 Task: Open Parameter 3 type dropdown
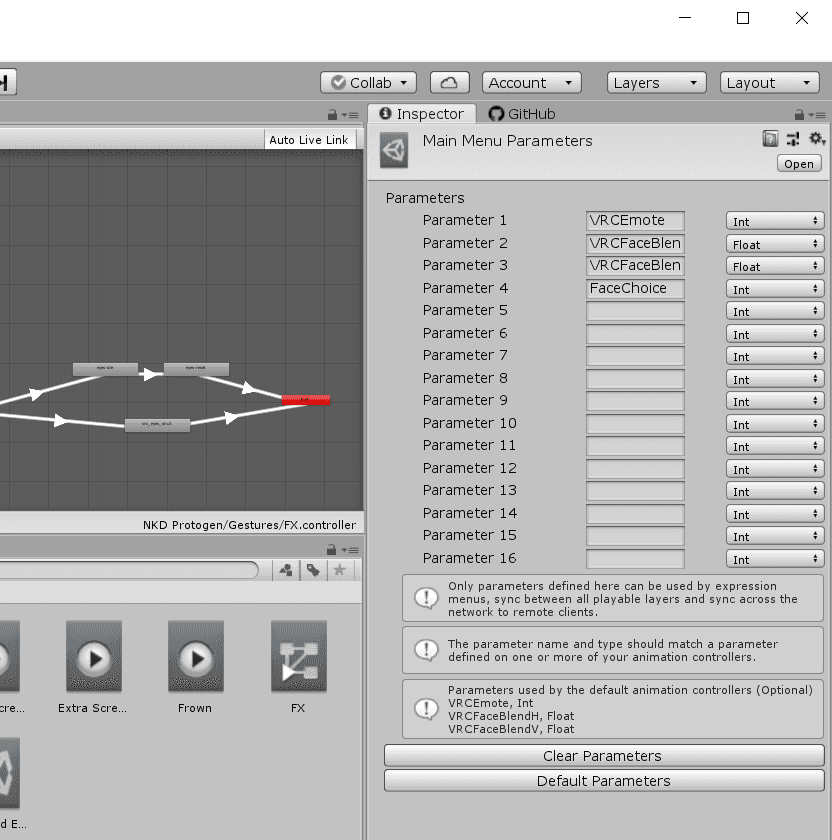click(x=775, y=266)
